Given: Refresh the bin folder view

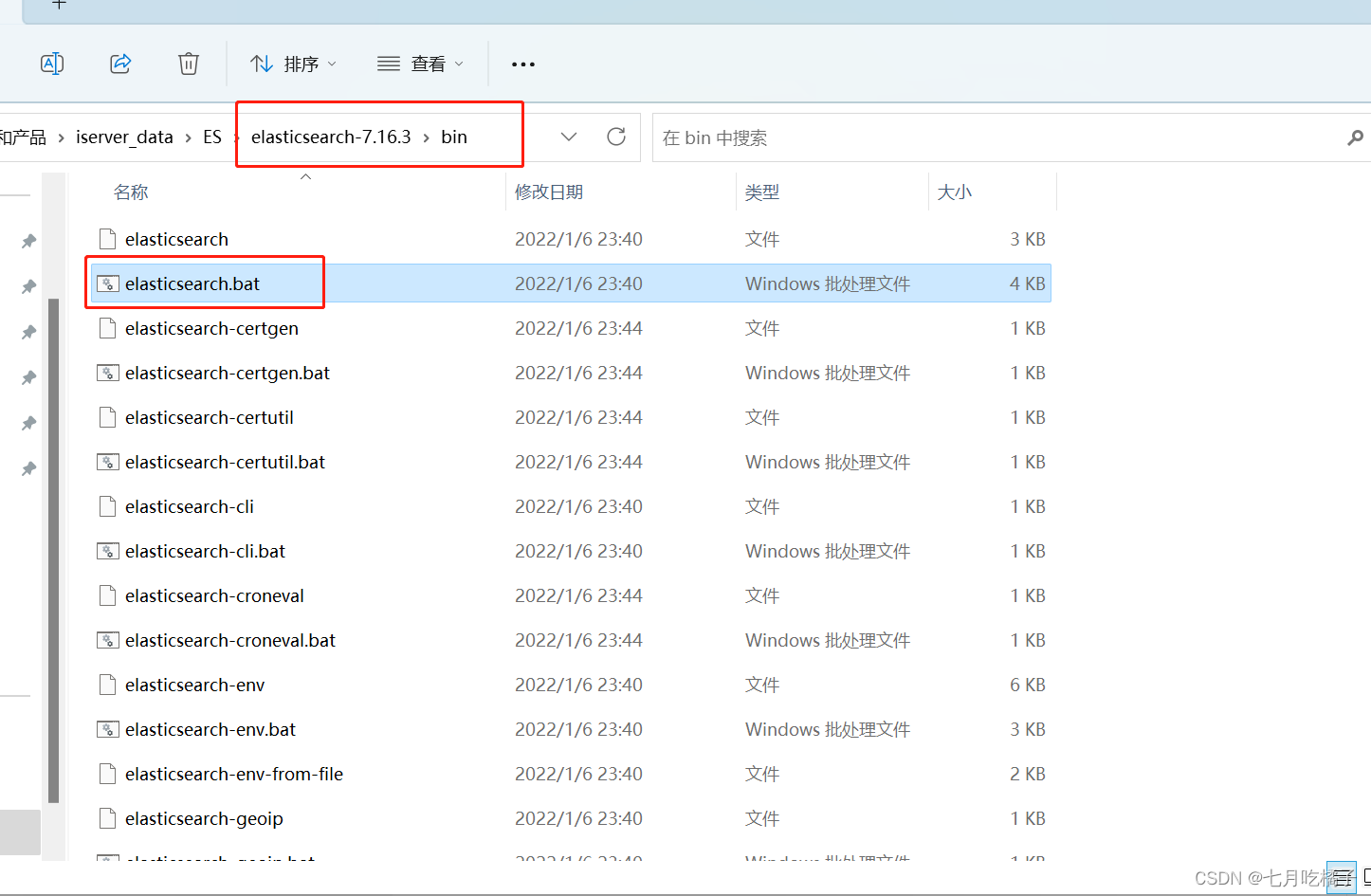Looking at the screenshot, I should coord(616,137).
